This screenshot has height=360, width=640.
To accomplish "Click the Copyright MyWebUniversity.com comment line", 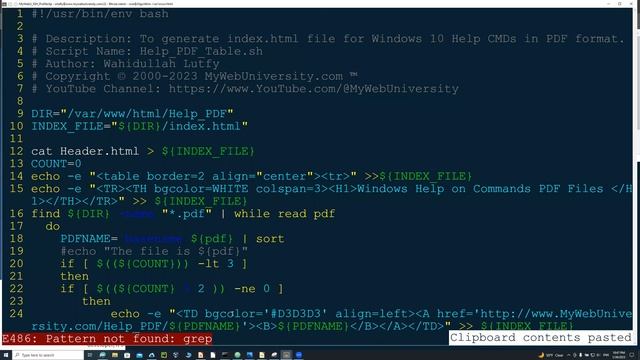I will click(195, 76).
